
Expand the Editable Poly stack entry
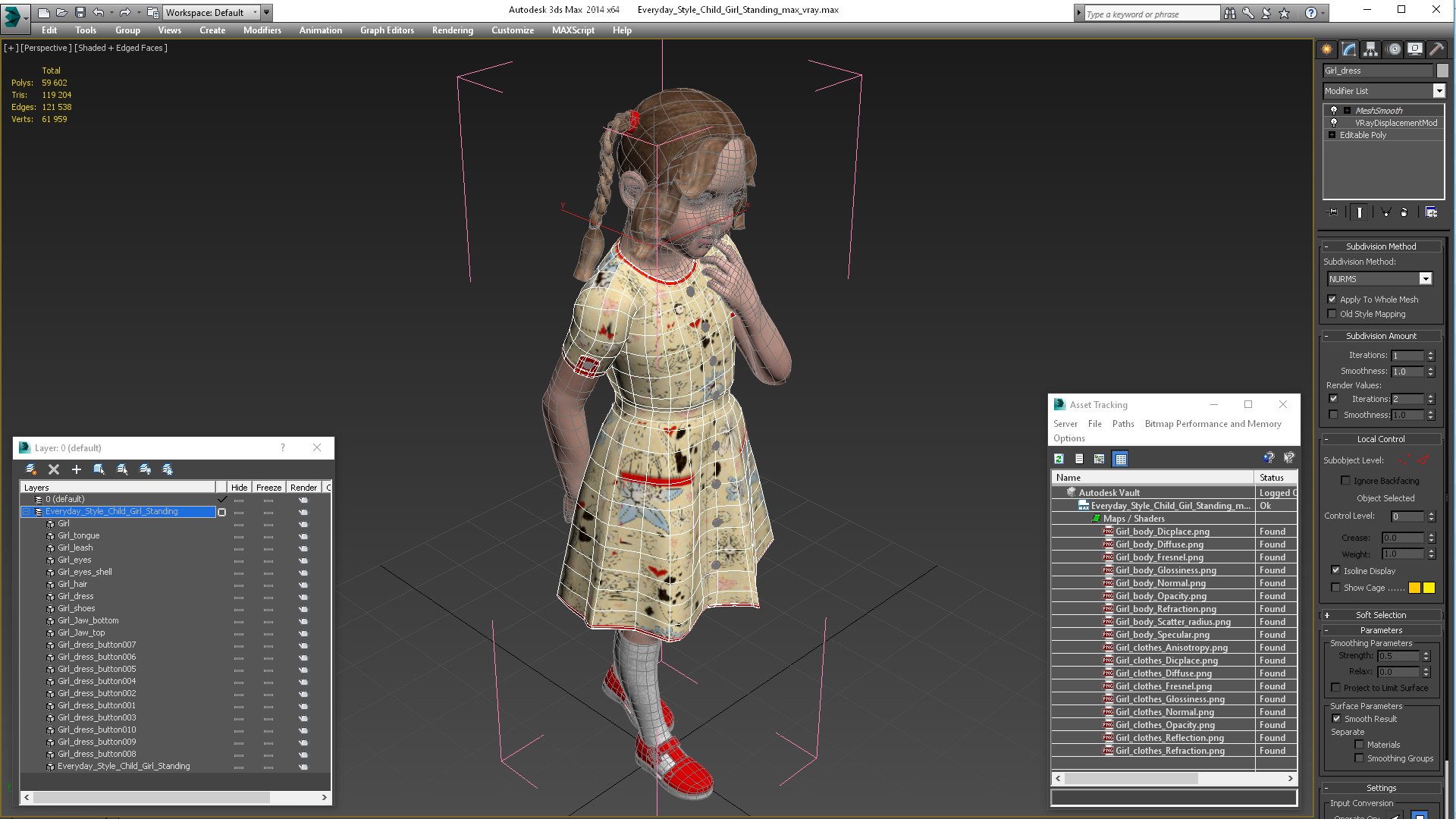[x=1332, y=135]
